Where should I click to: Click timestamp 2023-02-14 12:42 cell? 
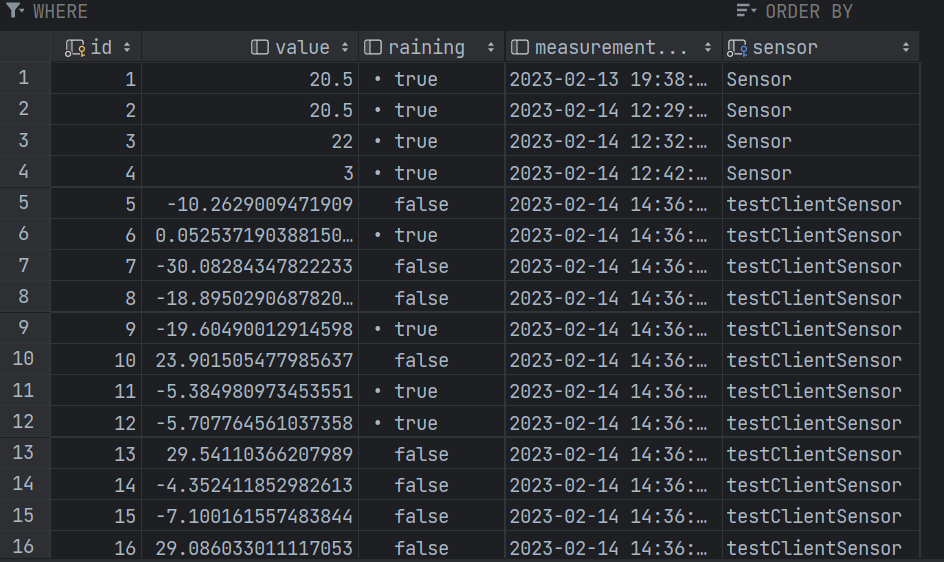pos(613,173)
